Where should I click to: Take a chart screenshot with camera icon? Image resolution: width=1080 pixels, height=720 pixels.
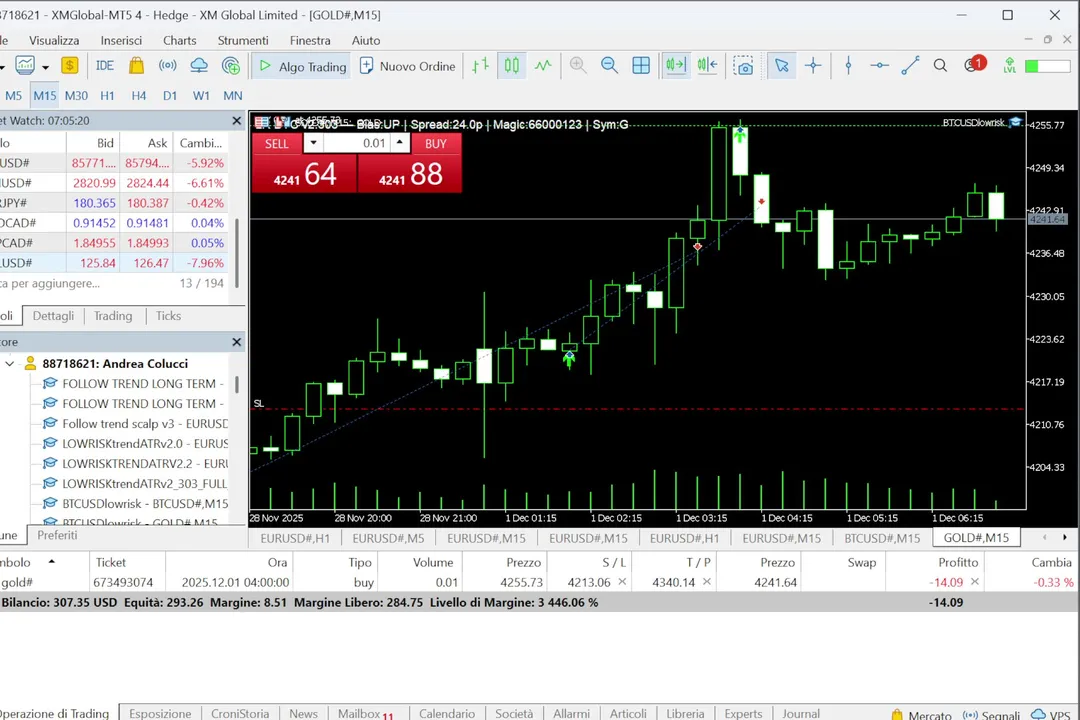743,66
